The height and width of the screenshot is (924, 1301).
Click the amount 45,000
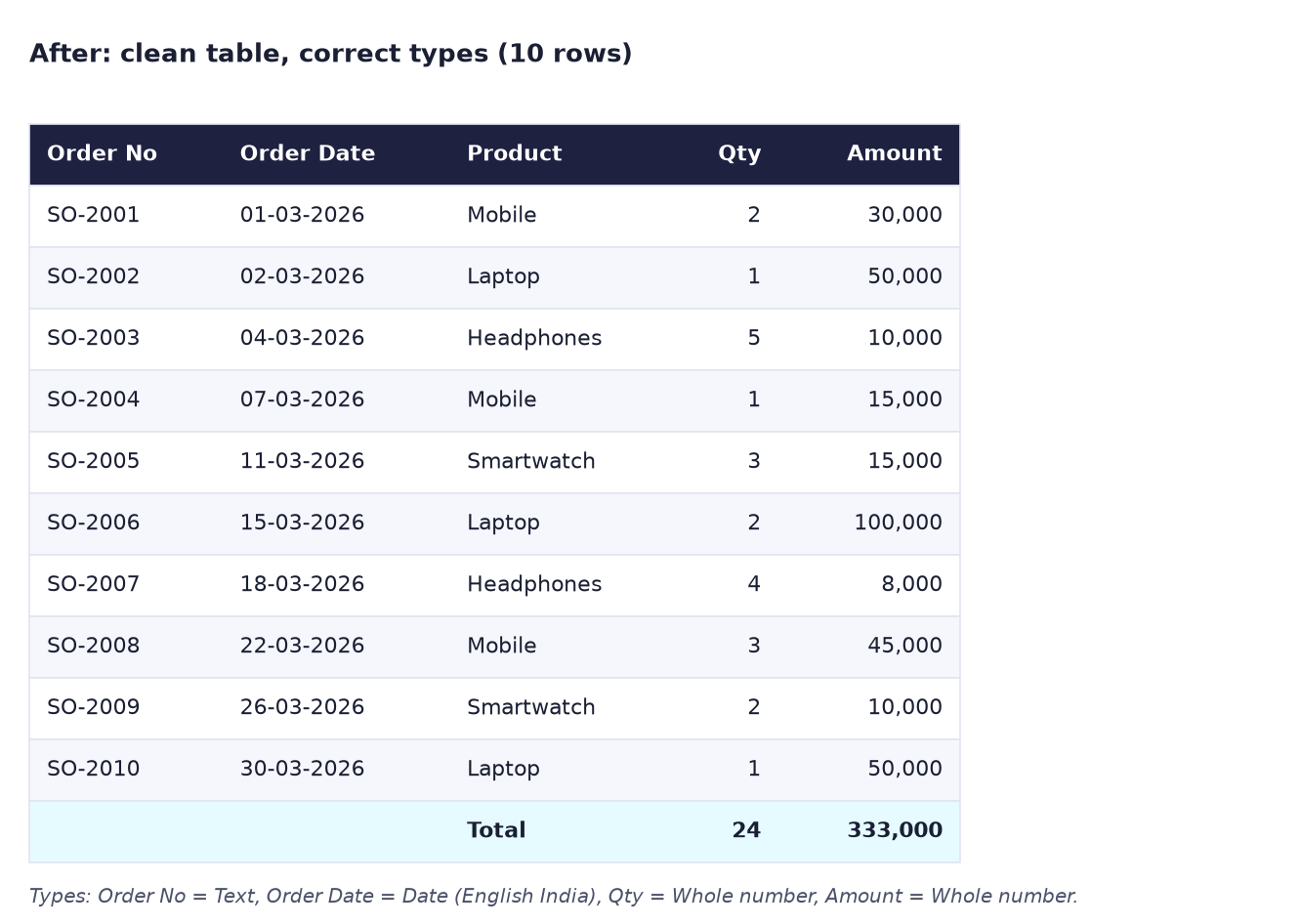[x=905, y=647]
